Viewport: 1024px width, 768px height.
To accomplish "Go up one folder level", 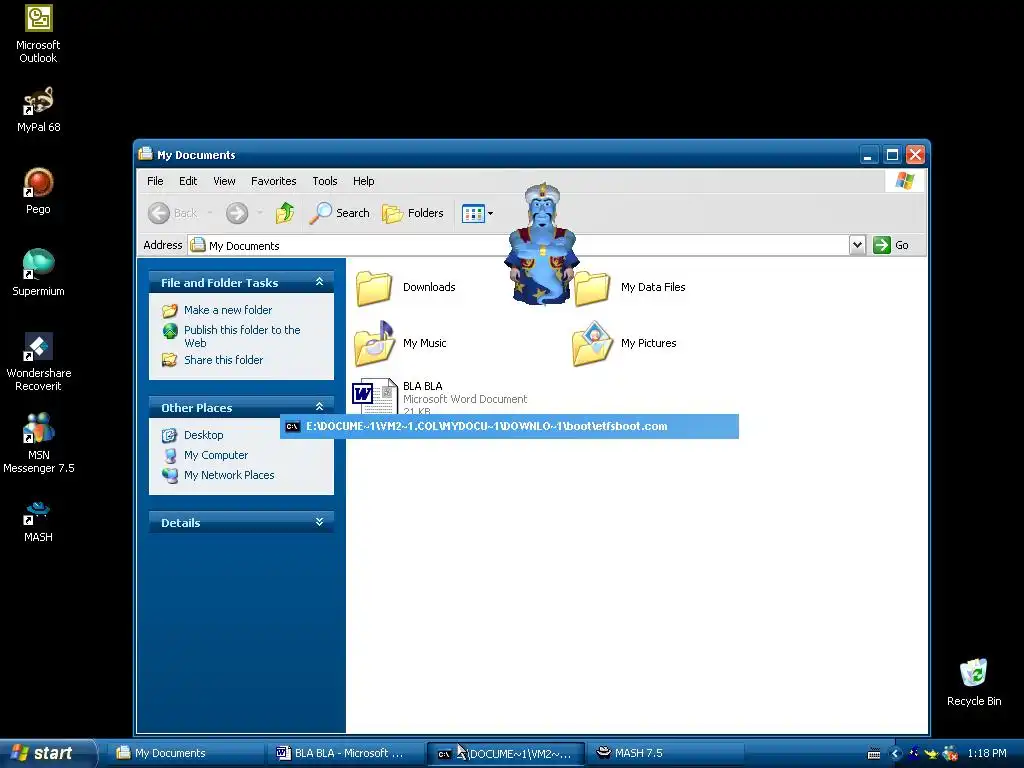I will [x=285, y=213].
